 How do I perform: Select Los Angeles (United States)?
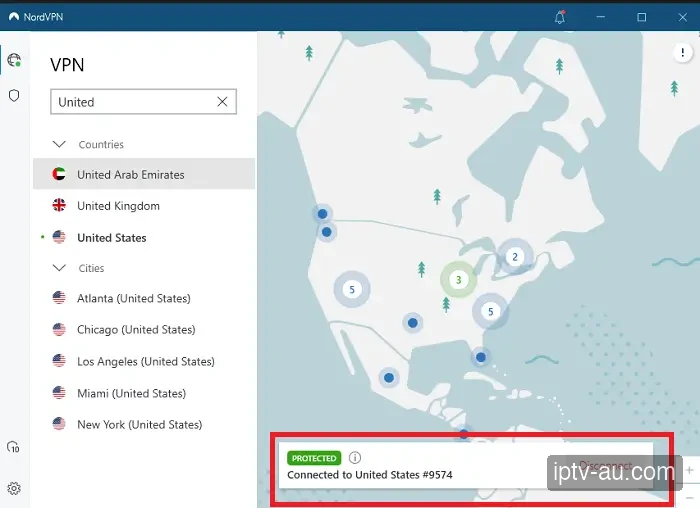(x=144, y=361)
